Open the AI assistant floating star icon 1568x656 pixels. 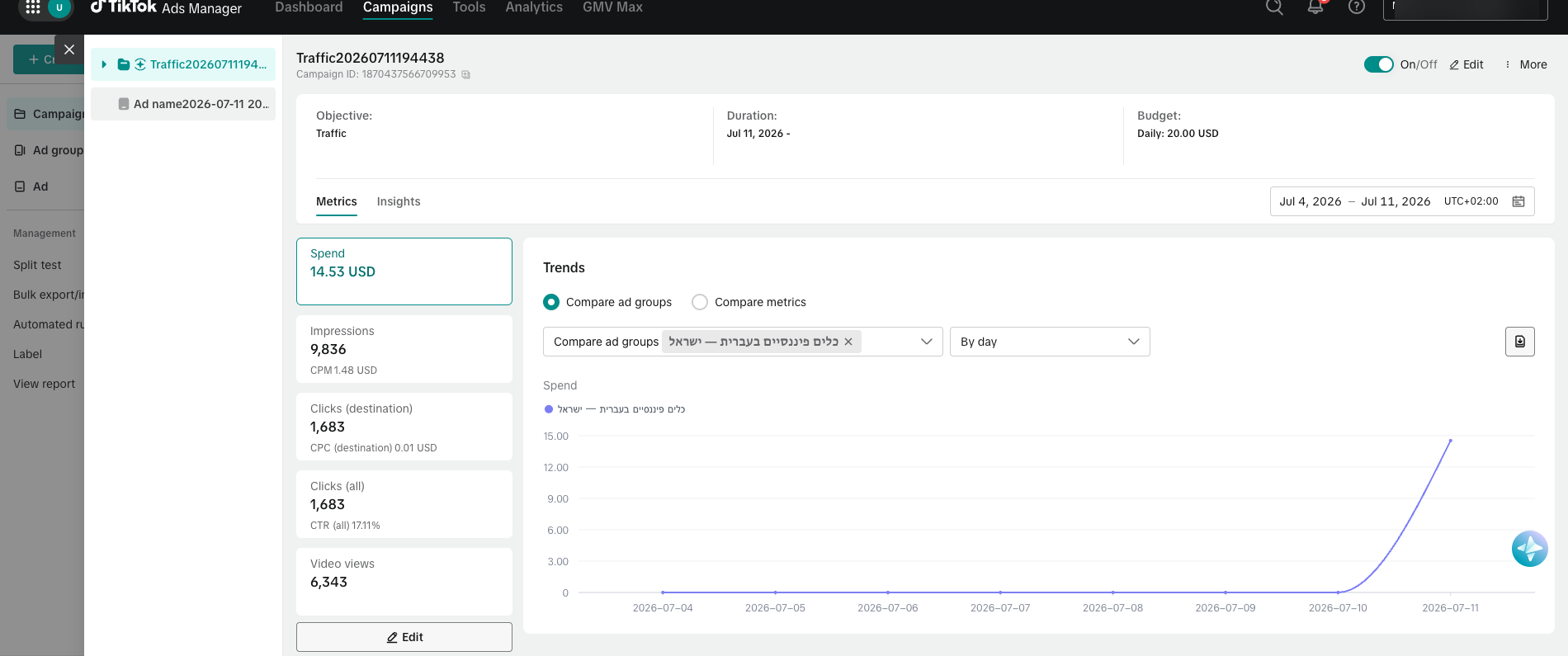click(x=1529, y=549)
